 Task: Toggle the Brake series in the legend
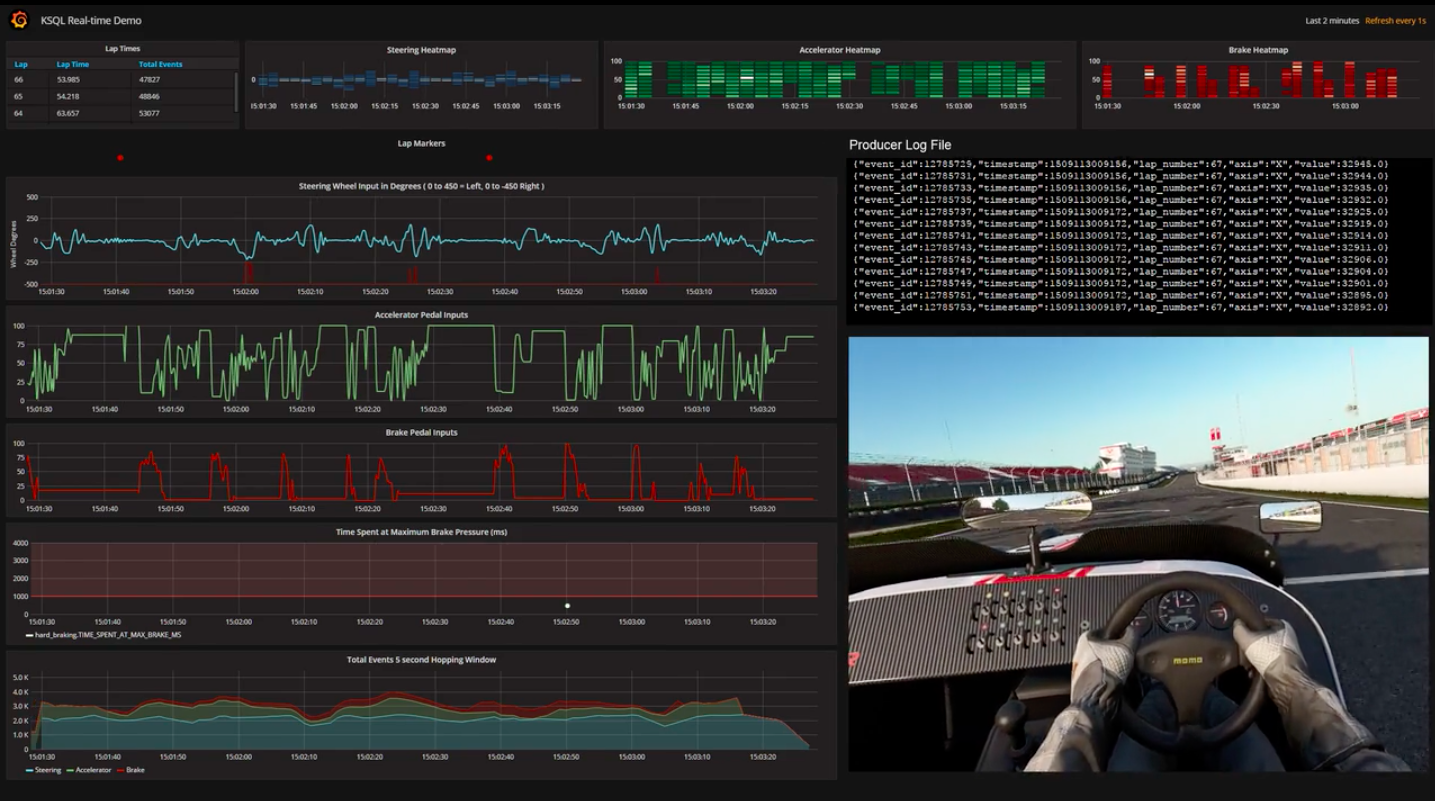point(131,770)
